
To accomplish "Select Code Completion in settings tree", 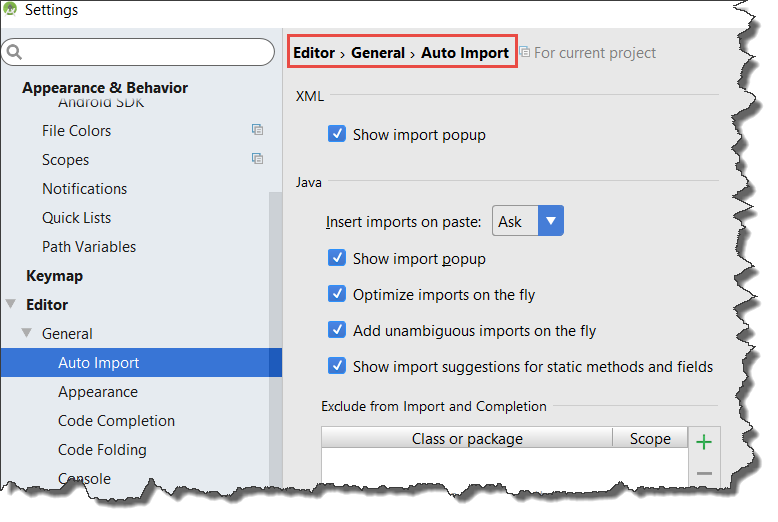I will [116, 421].
